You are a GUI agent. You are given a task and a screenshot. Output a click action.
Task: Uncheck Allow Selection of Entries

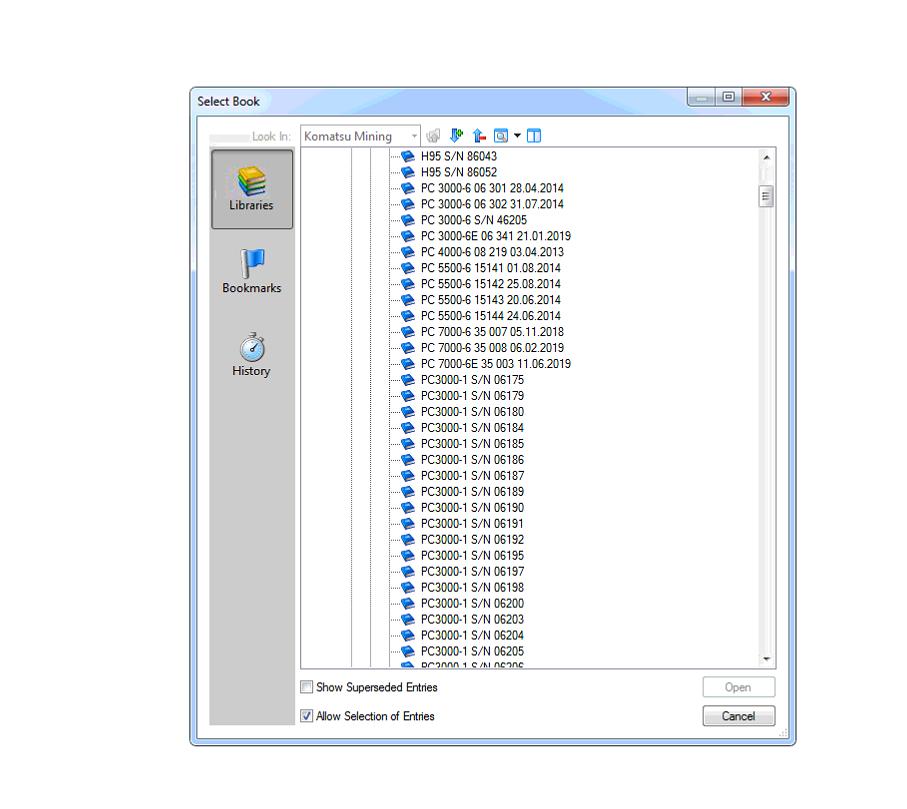pos(306,716)
